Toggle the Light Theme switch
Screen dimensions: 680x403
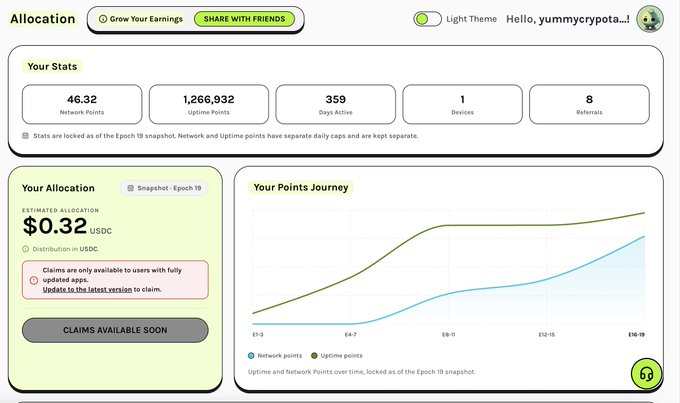point(427,19)
